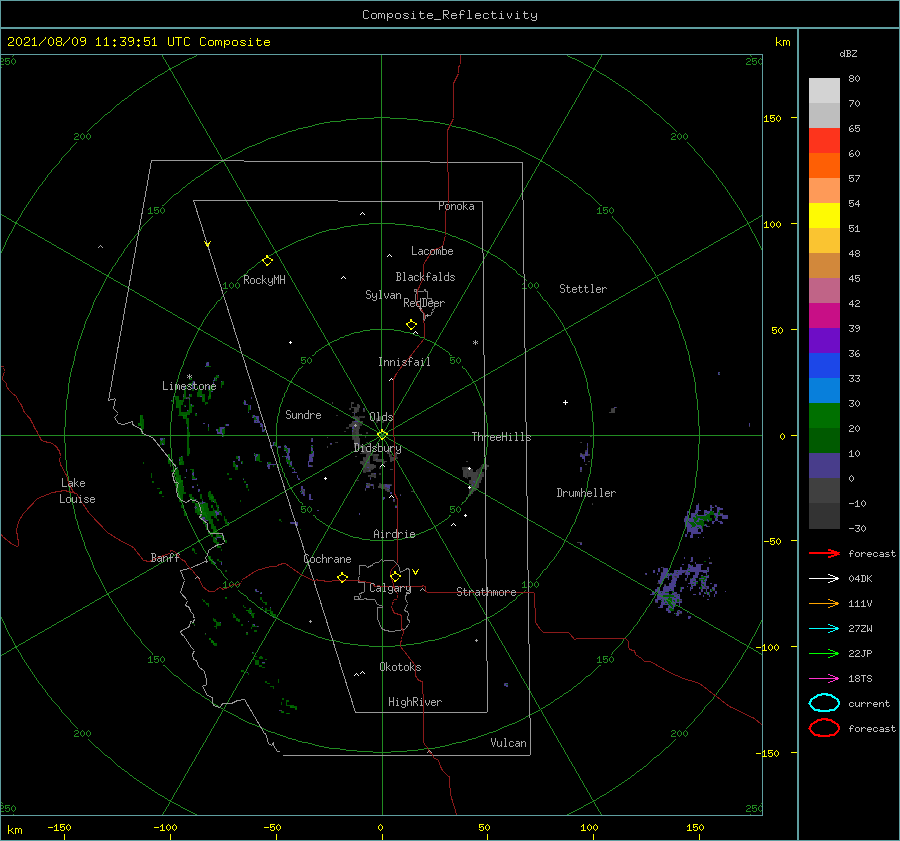Click the yellow radar-center diamond at Olds
The width and height of the screenshot is (900, 841).
click(382, 435)
